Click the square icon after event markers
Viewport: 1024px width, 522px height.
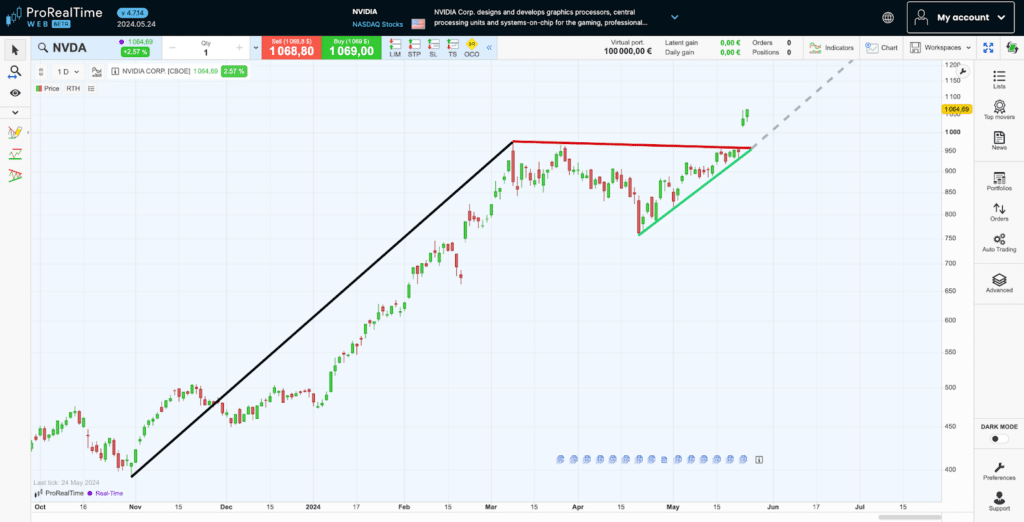(x=759, y=460)
